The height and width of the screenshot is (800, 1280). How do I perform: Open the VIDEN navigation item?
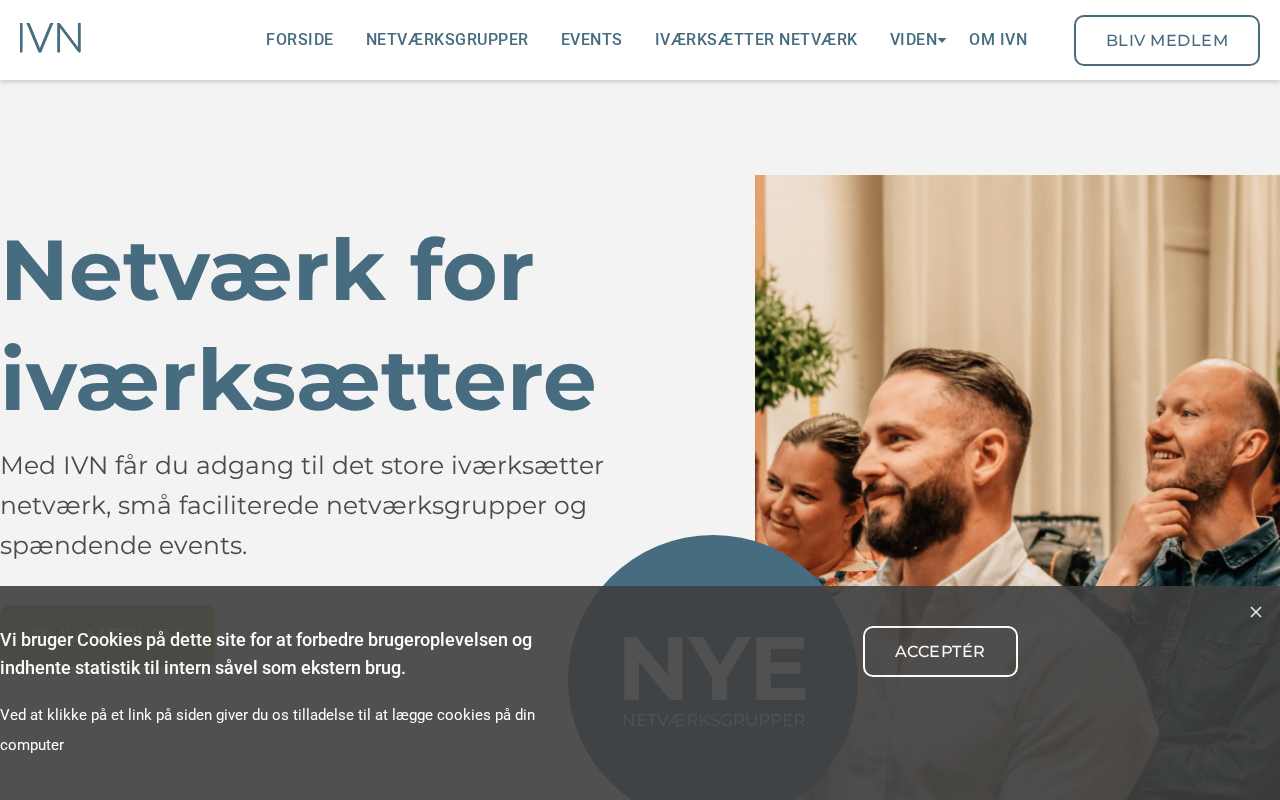914,40
